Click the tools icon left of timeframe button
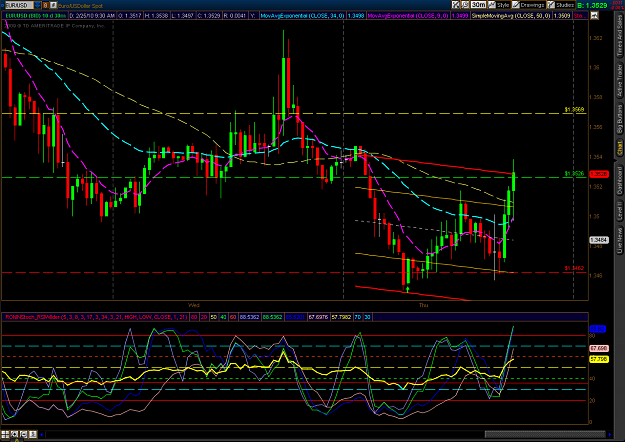Viewport: 625px width, 442px height. point(456,5)
